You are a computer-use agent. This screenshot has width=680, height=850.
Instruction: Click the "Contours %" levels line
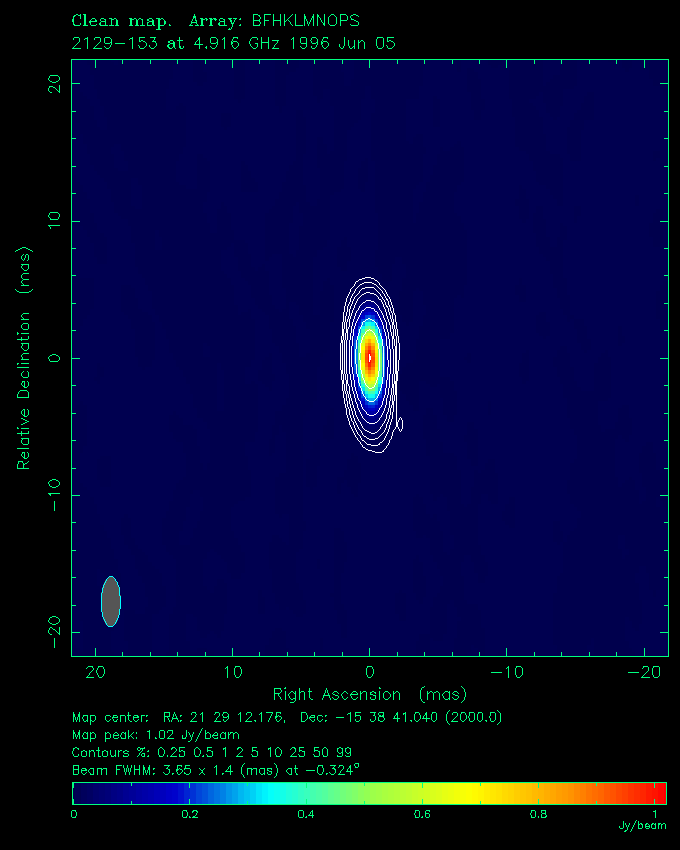click(x=212, y=752)
